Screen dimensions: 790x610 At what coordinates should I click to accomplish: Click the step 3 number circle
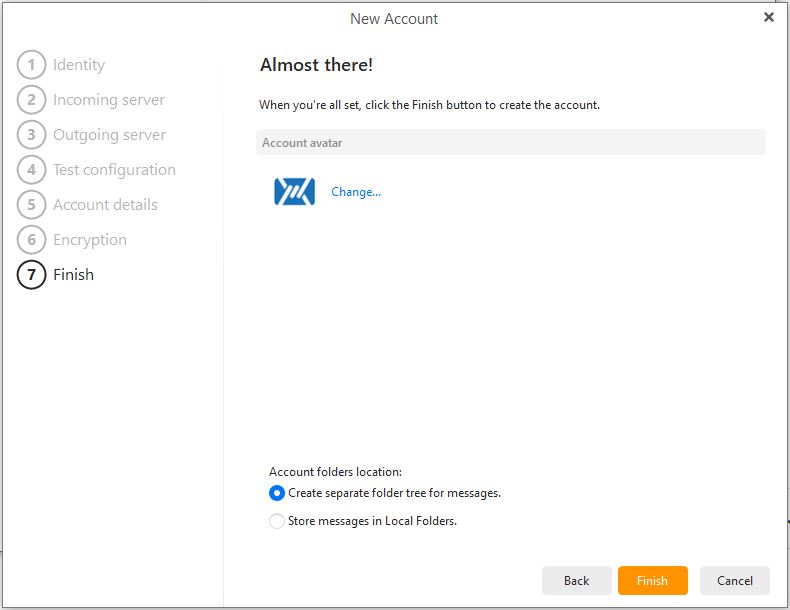[31, 134]
